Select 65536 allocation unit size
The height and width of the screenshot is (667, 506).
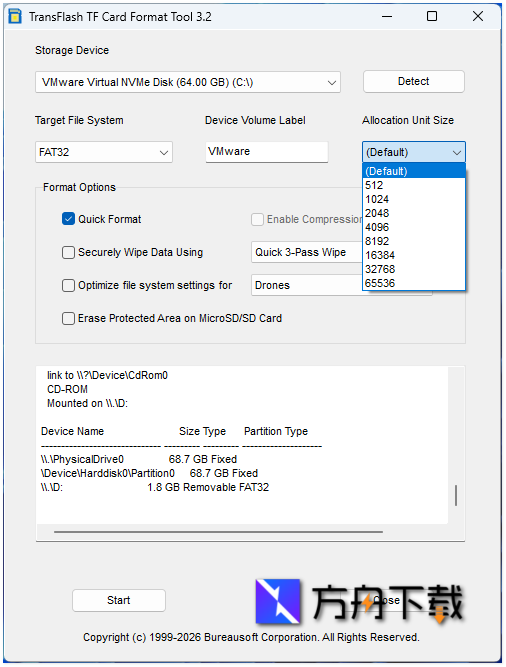(x=413, y=283)
